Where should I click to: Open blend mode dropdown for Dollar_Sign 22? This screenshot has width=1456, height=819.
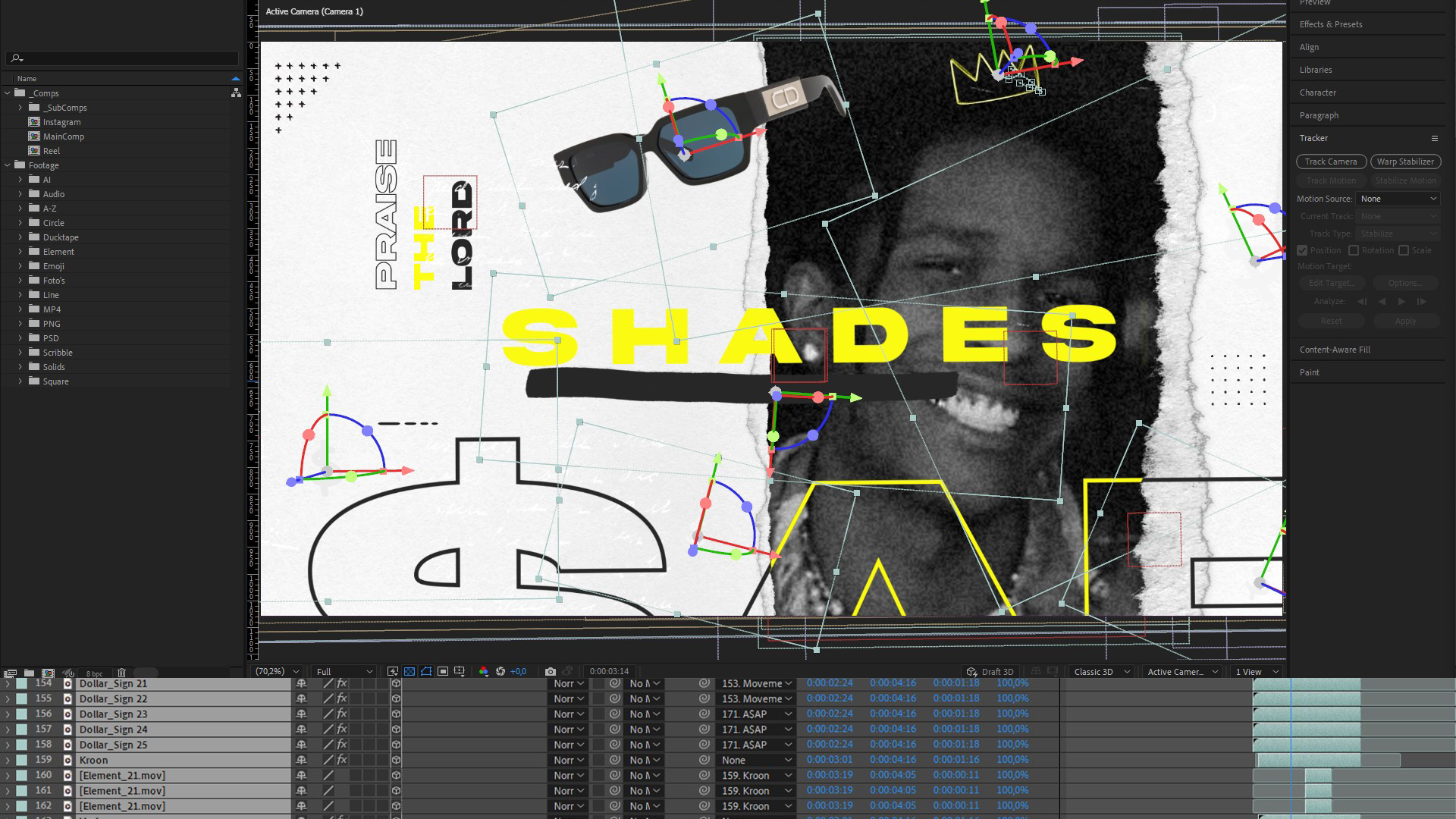(x=569, y=699)
